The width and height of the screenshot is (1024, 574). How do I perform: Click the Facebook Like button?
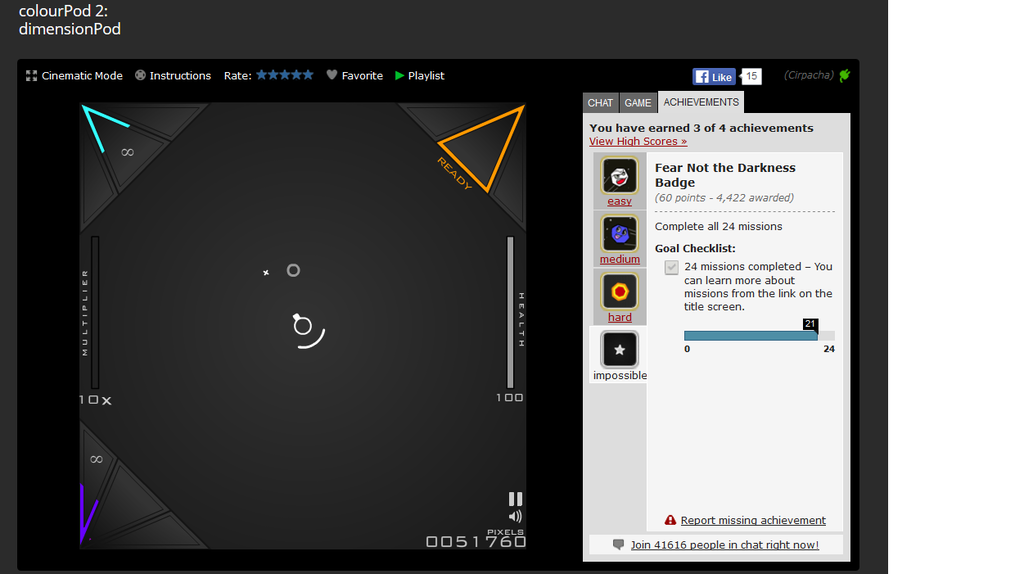click(714, 76)
